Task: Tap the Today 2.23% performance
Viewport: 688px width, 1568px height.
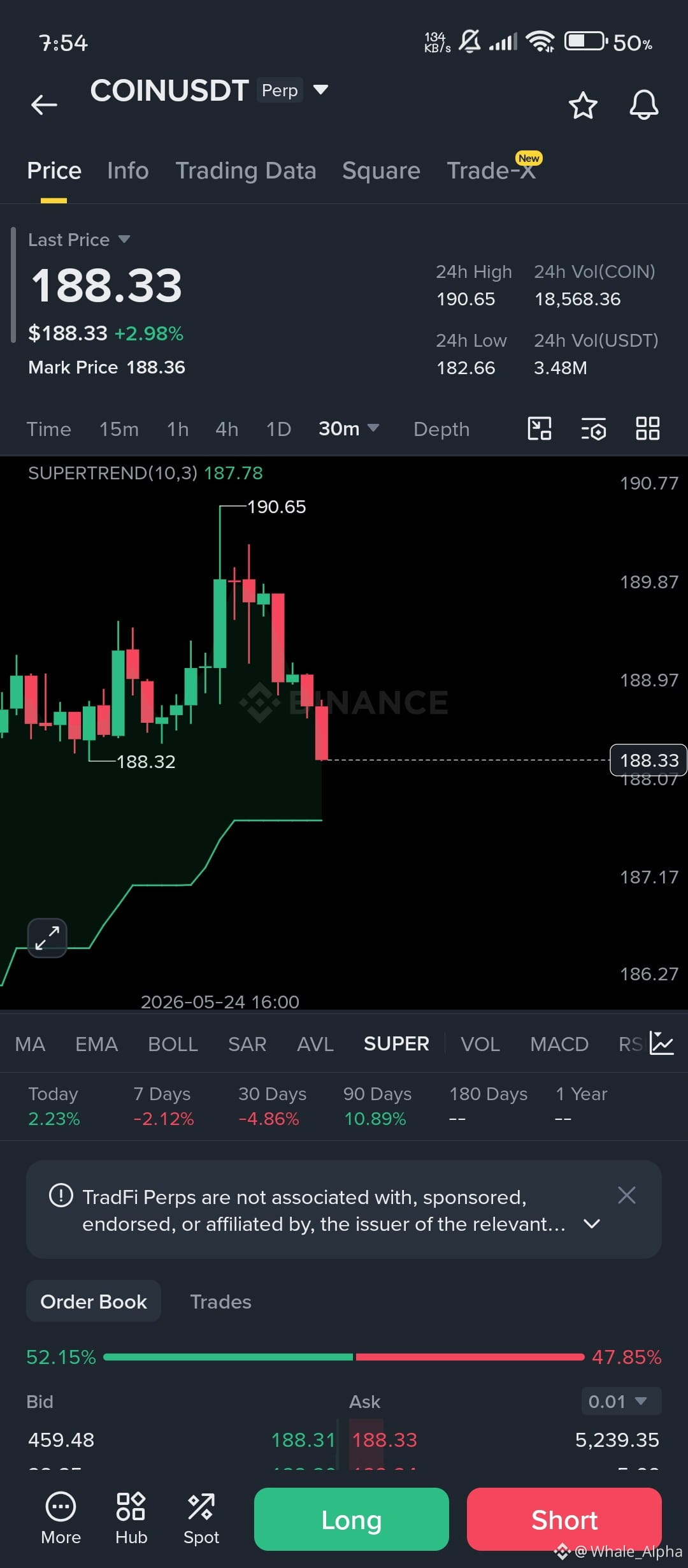Action: (54, 1106)
